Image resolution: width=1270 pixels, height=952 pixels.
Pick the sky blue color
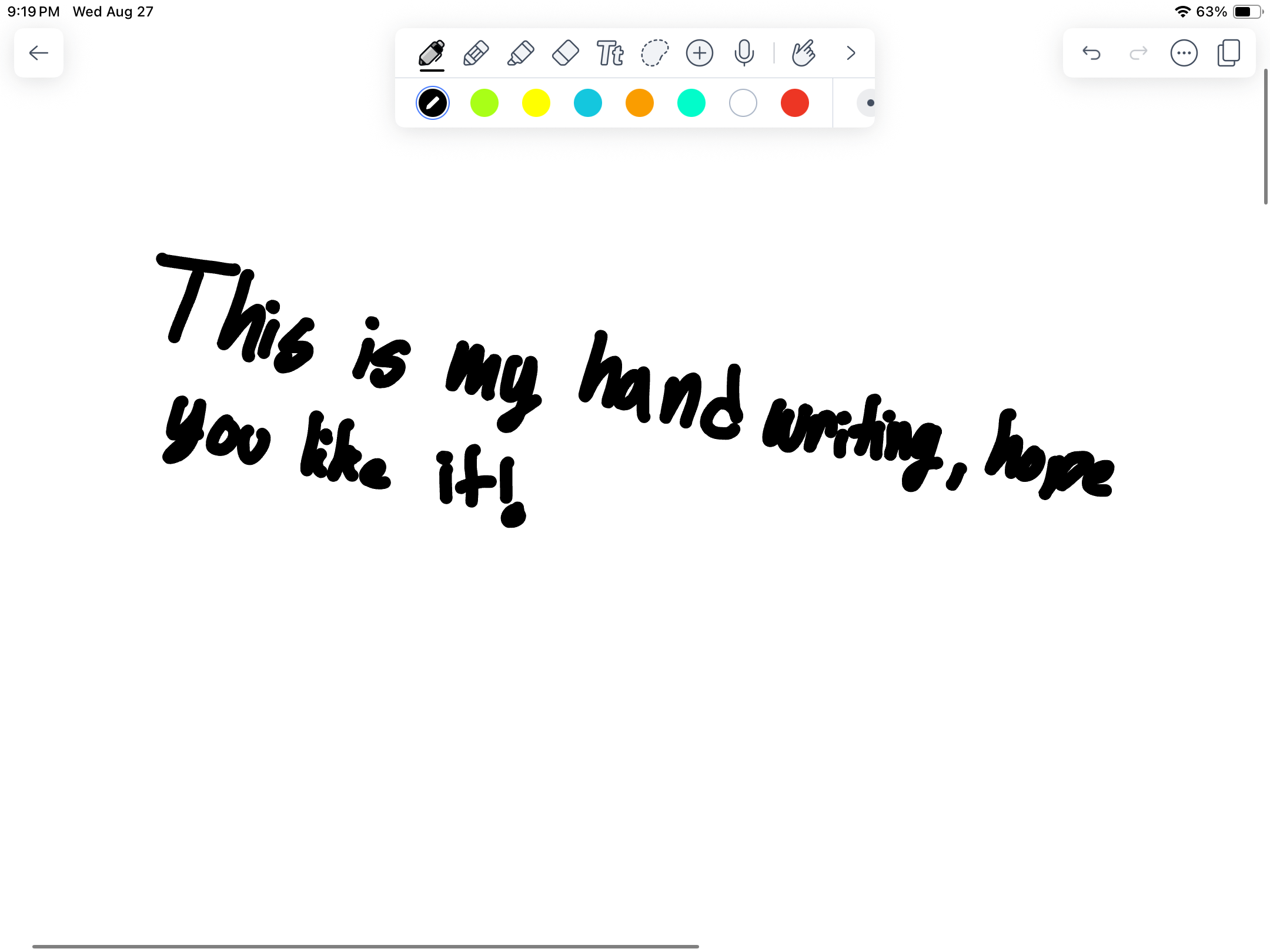point(588,103)
